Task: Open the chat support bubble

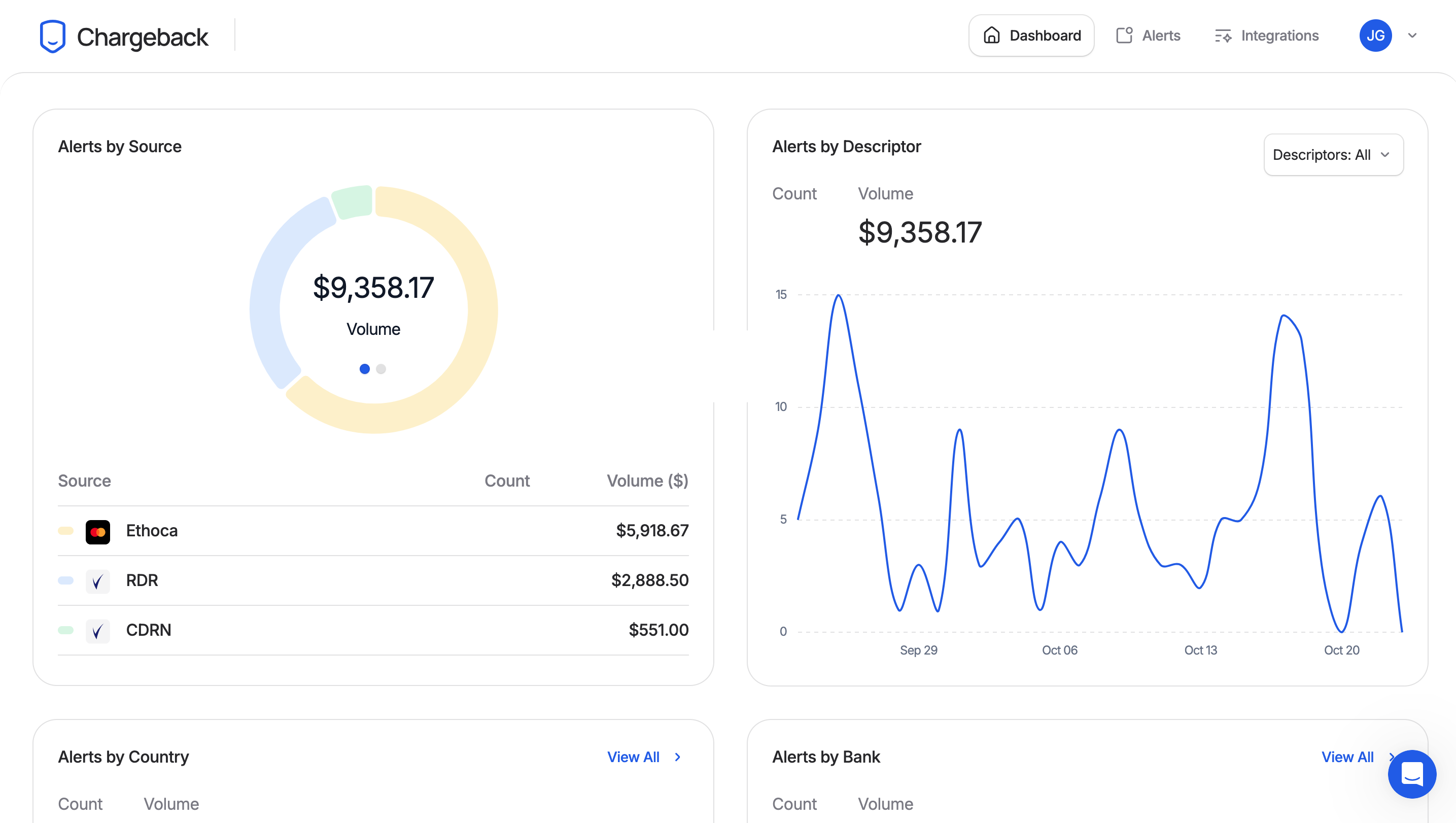Action: (x=1411, y=774)
